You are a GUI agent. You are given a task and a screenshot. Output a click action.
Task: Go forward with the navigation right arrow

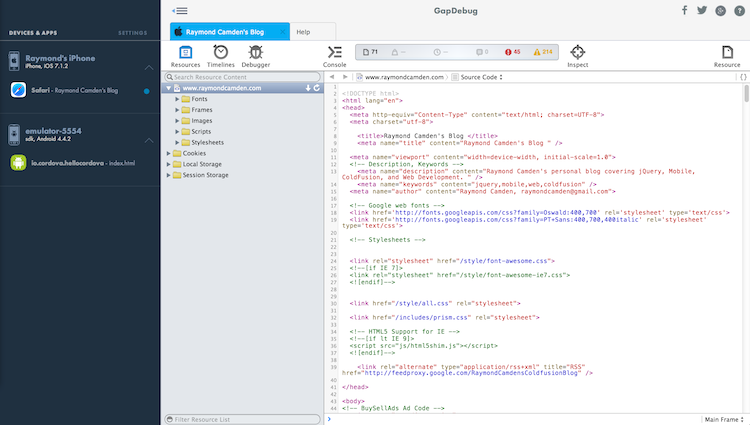pos(345,76)
